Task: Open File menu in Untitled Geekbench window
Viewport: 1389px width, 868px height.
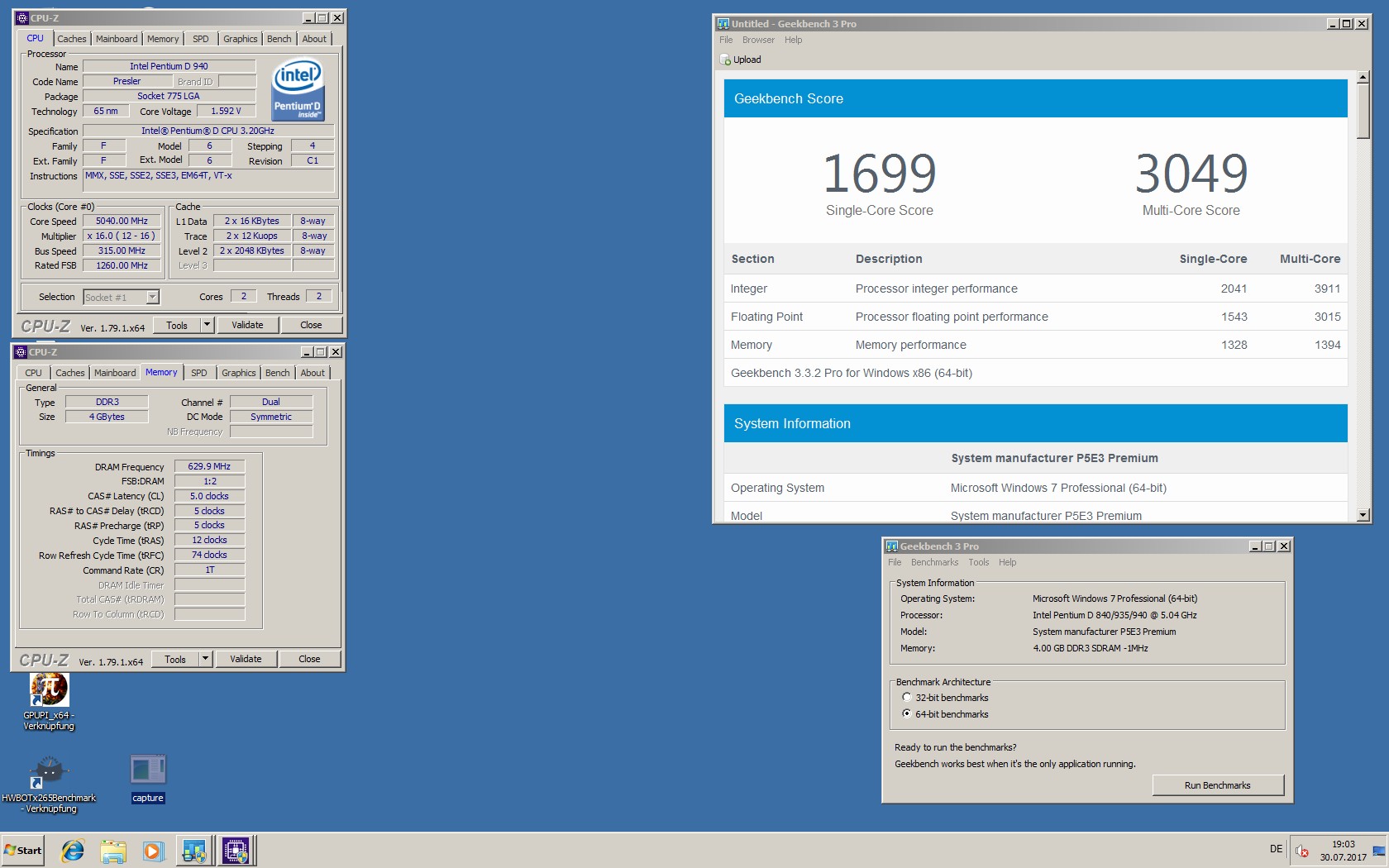Action: [726, 40]
